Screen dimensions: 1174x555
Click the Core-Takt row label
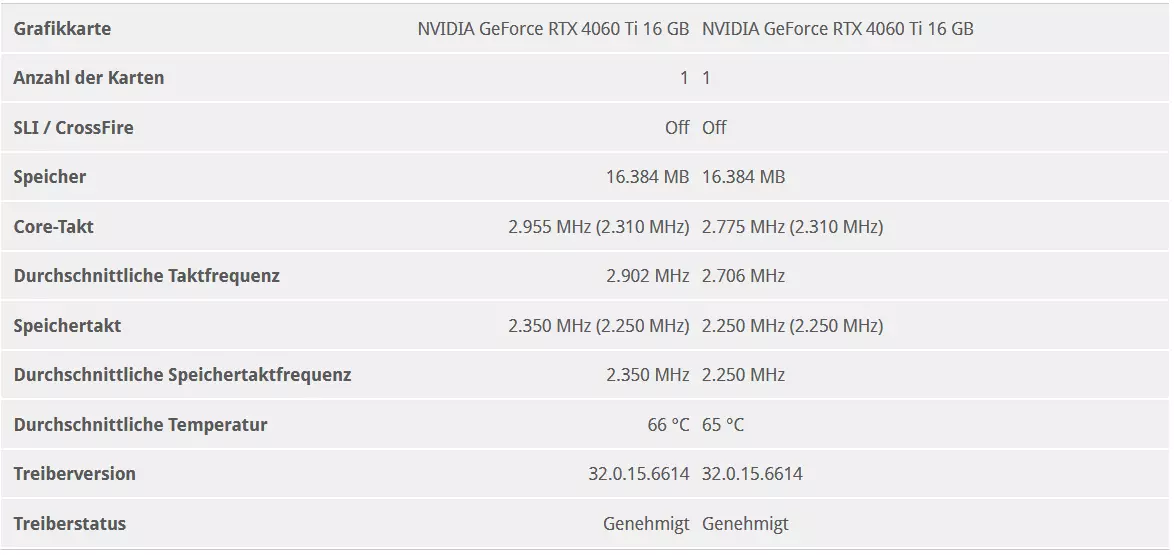[x=53, y=226]
